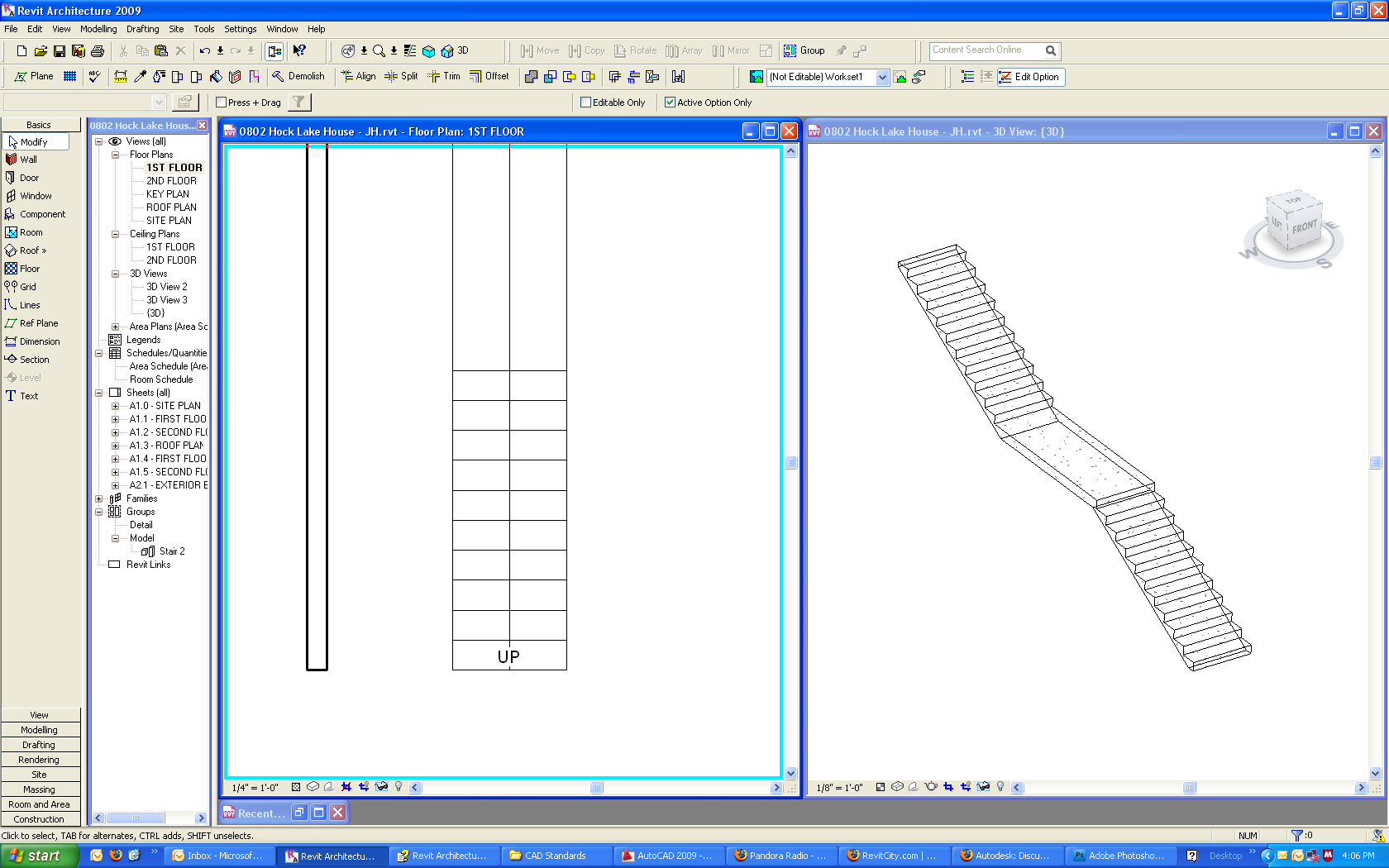Viewport: 1389px width, 868px height.
Task: Collapse the Views (all) tree node
Action: click(99, 141)
